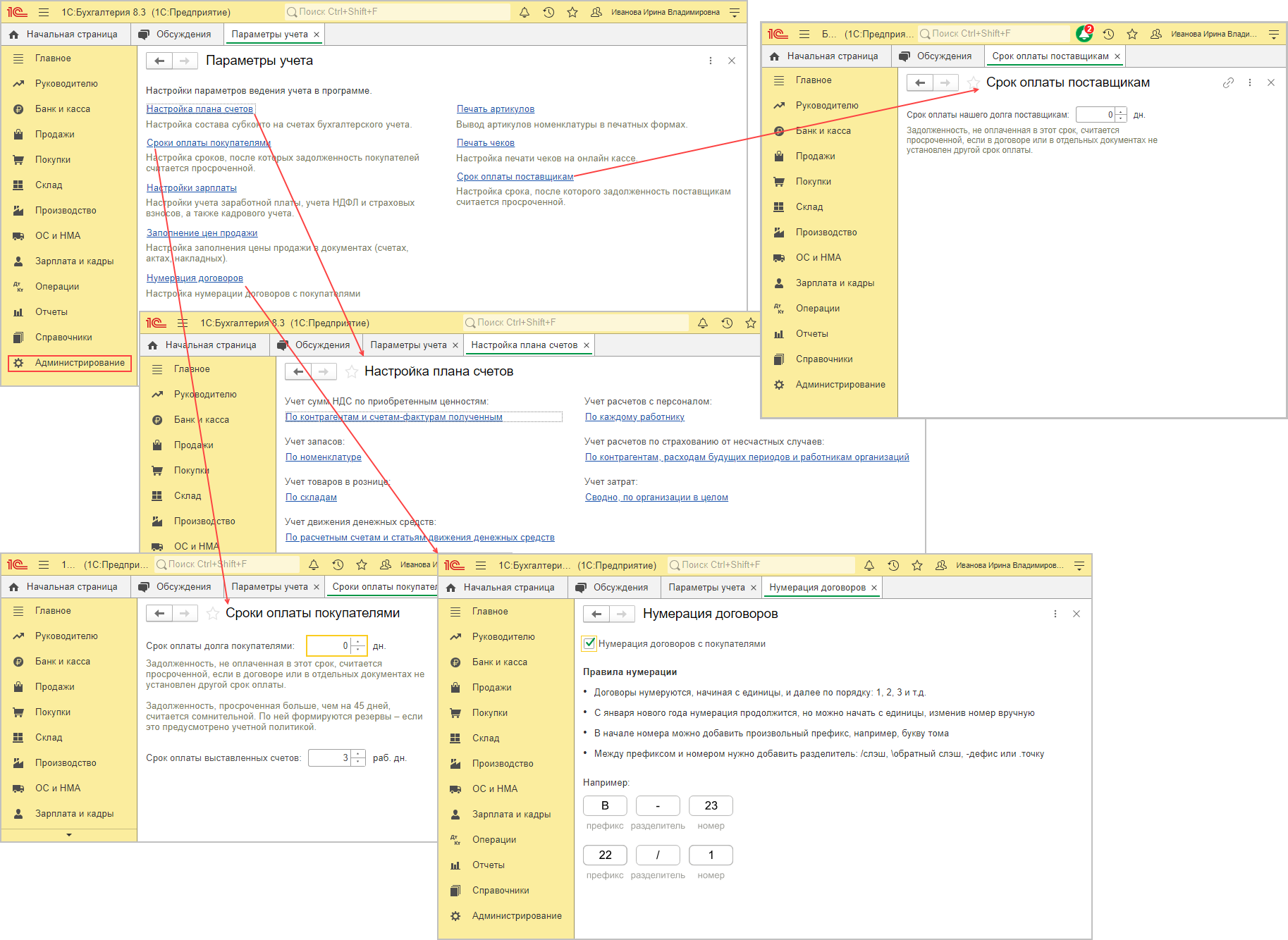The height and width of the screenshot is (940, 1288).
Task: Open Печать артикулов link
Action: tap(496, 109)
